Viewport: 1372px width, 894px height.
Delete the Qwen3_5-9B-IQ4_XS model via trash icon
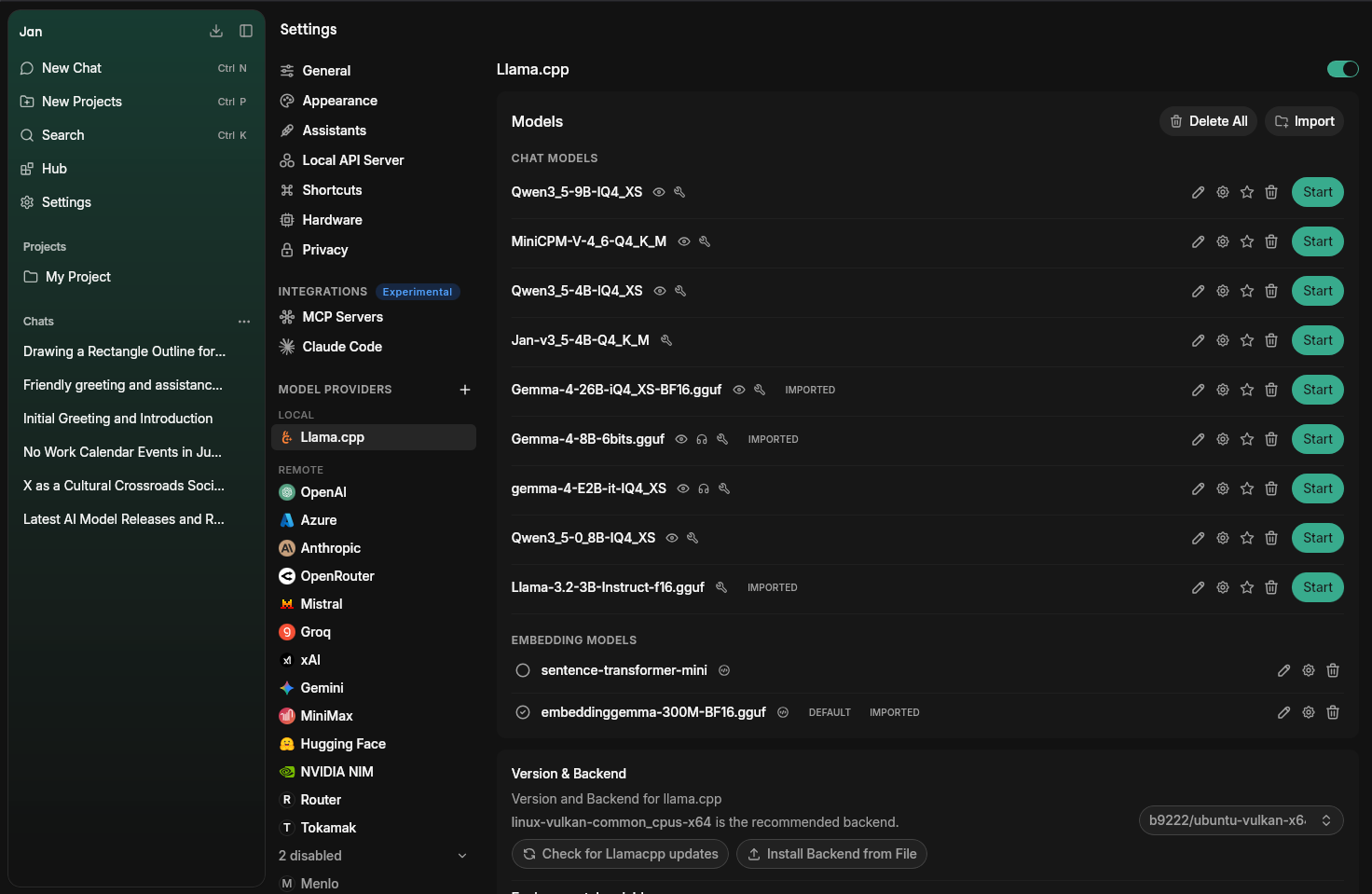[1271, 192]
